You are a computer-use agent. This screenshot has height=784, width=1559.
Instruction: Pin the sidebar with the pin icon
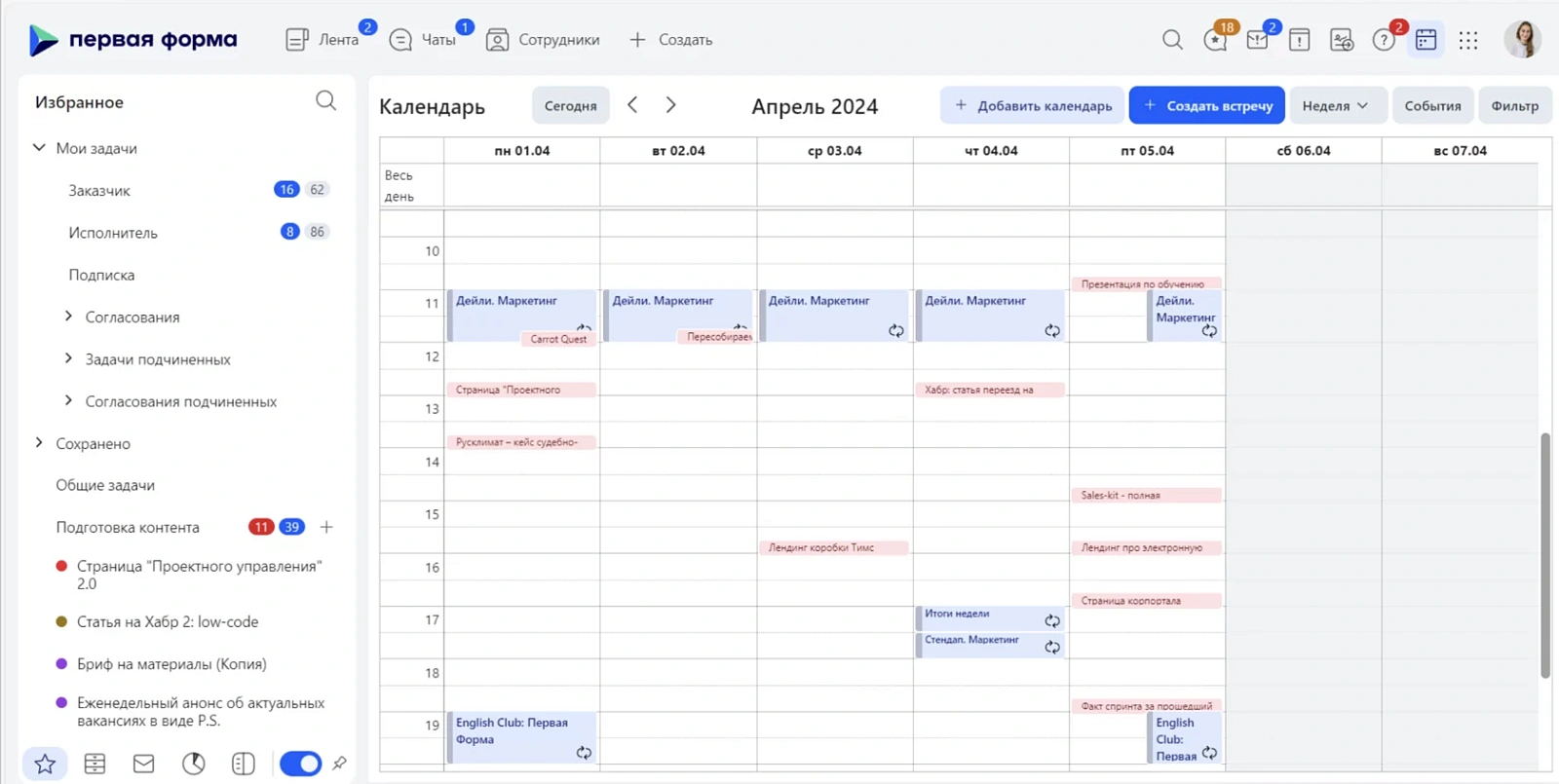[x=339, y=764]
